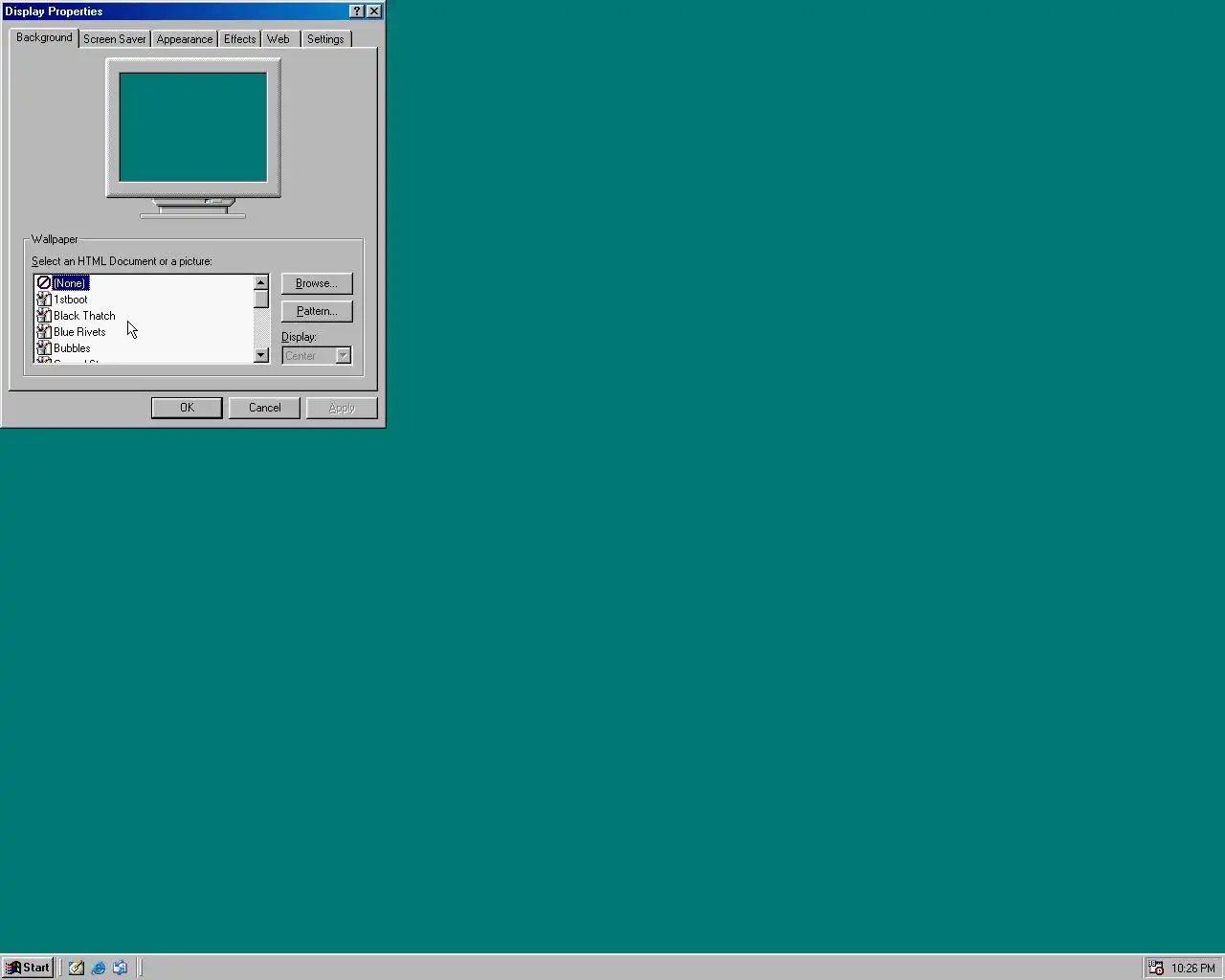Click the Browse... button

(317, 283)
